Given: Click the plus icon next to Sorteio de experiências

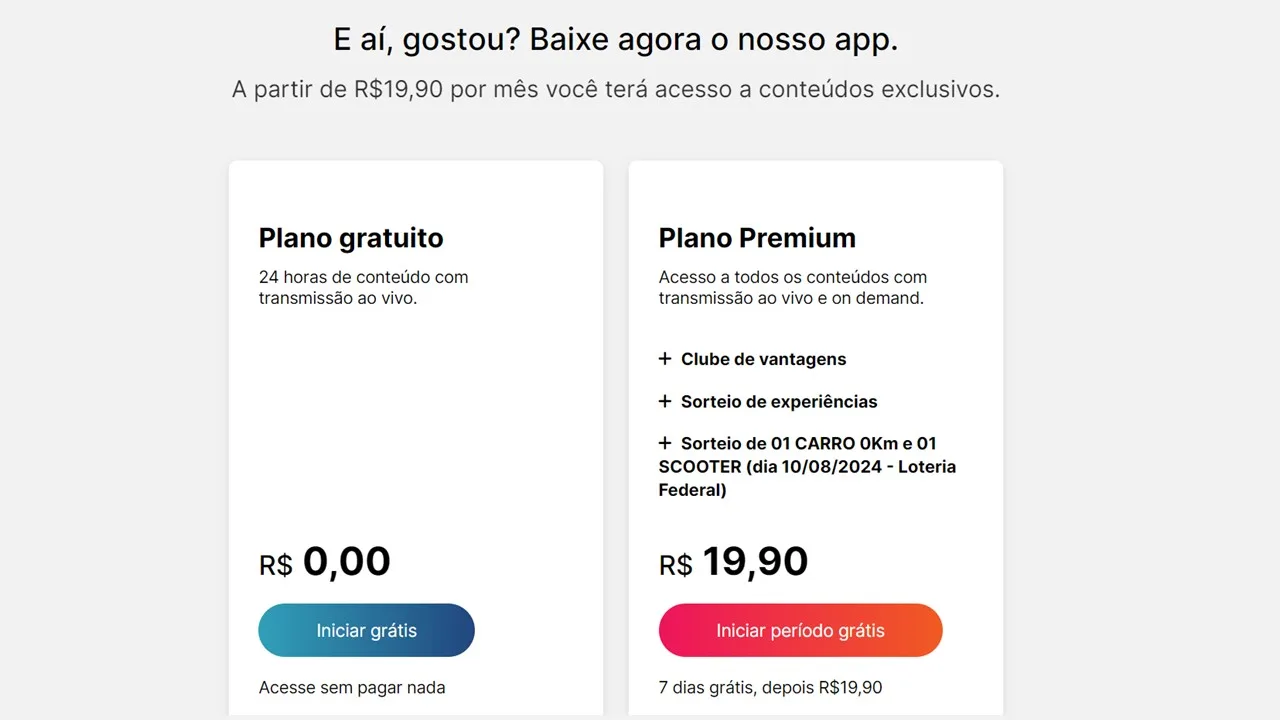Looking at the screenshot, I should click(x=665, y=400).
